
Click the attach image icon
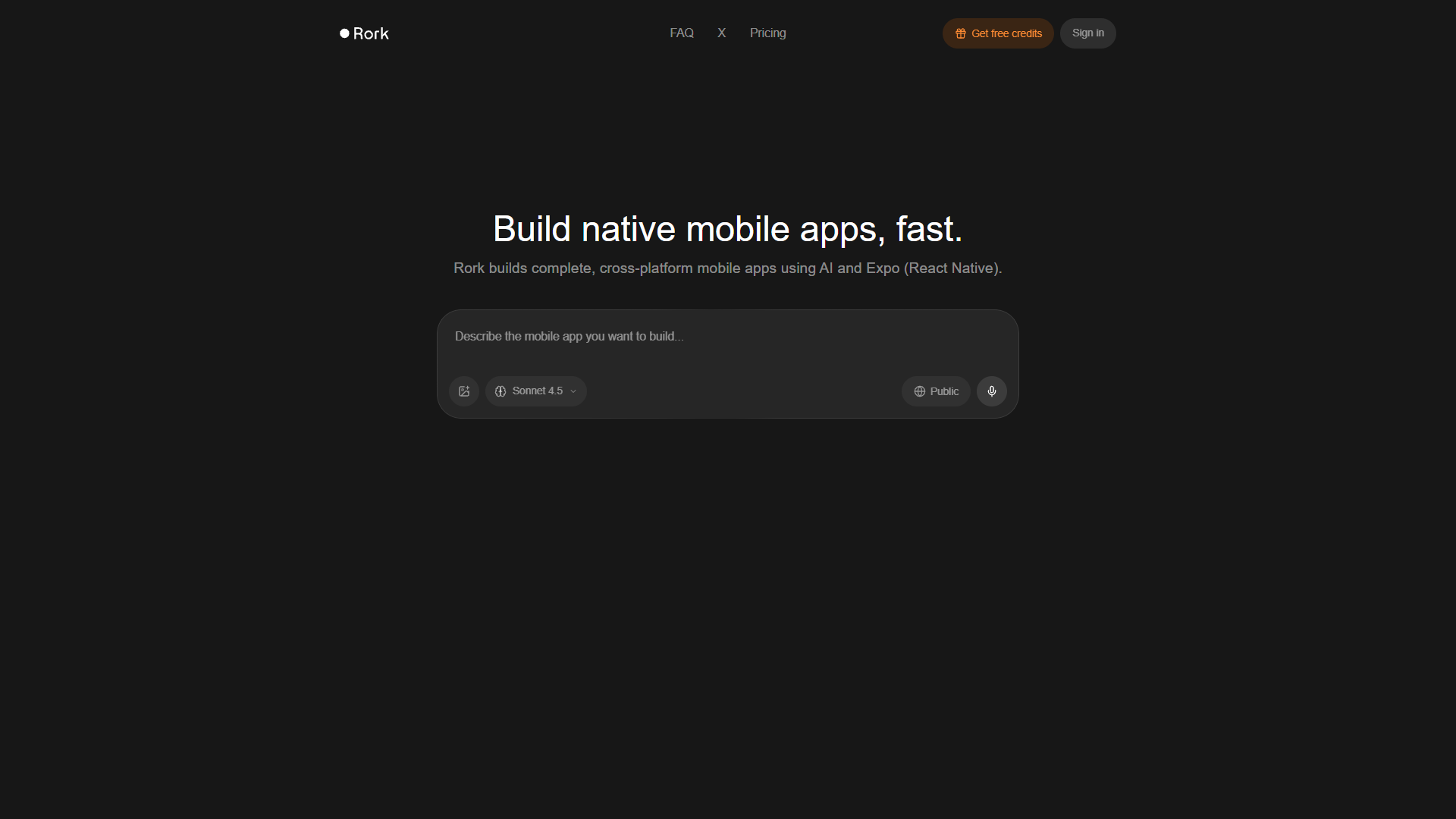(x=464, y=391)
